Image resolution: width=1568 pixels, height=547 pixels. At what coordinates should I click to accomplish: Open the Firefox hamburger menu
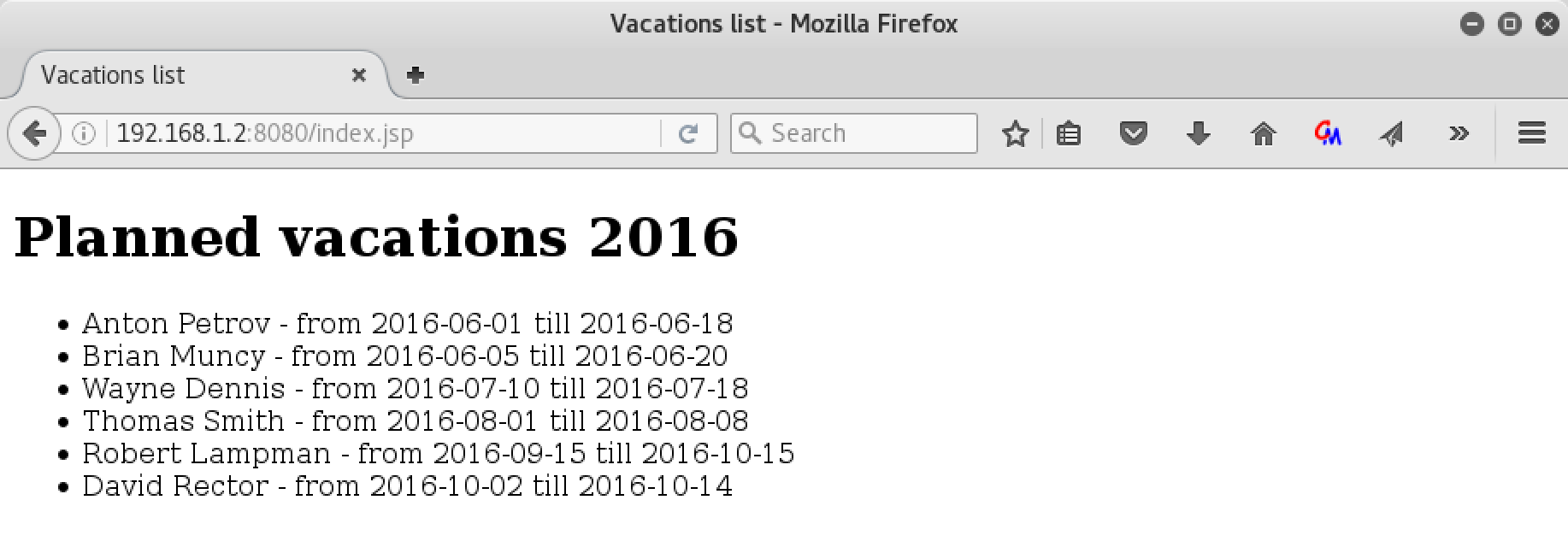1531,133
